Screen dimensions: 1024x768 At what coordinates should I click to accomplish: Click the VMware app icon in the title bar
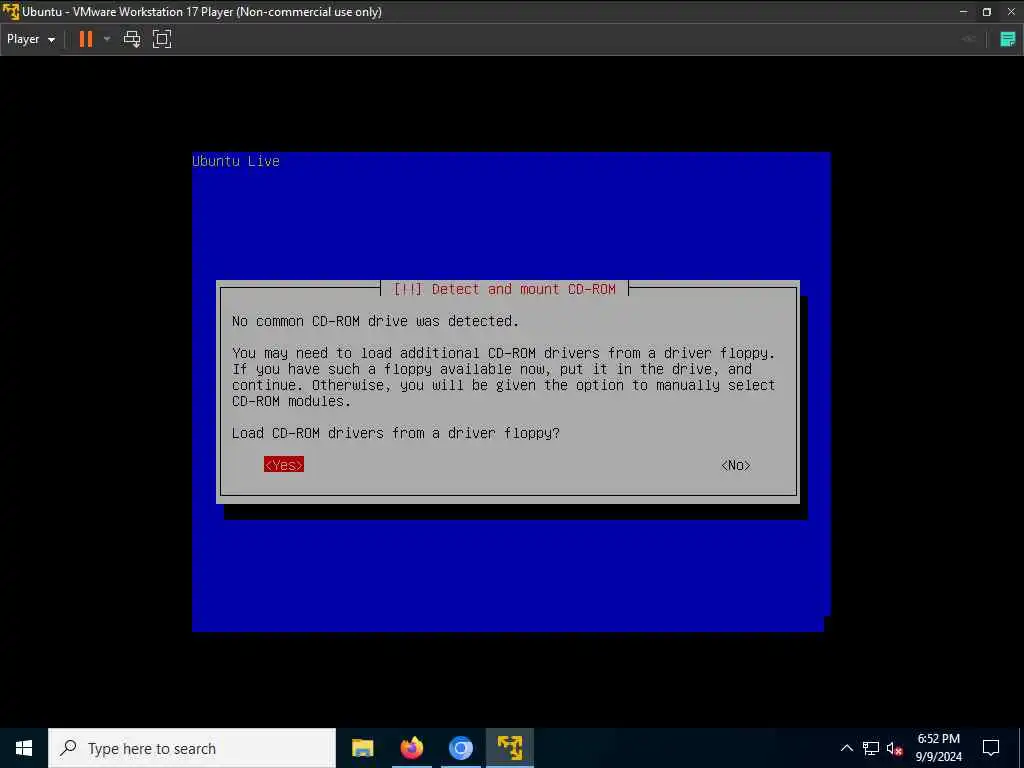coord(10,12)
